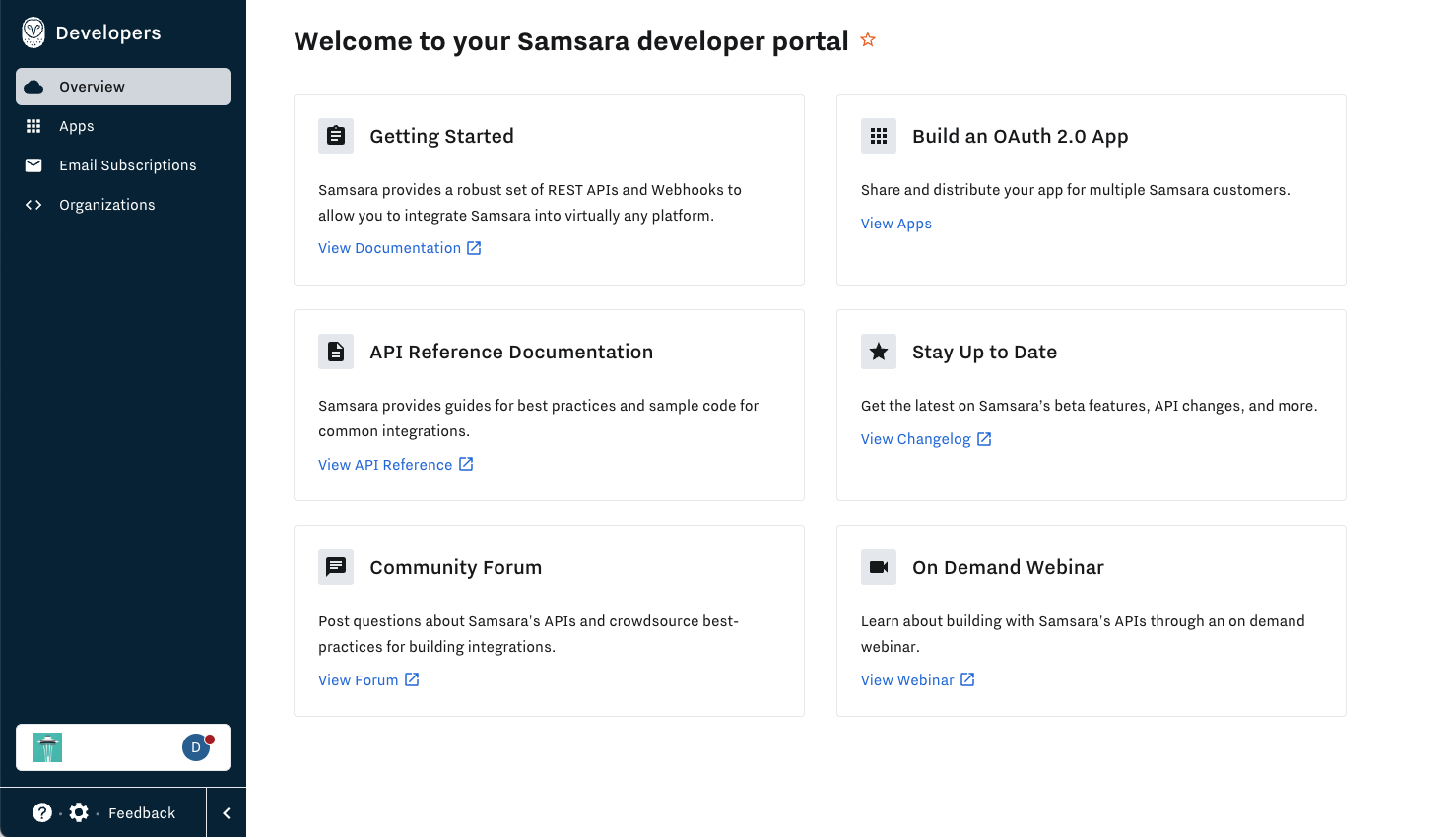Click the Community Forum chat icon
1456x837 pixels.
click(336, 567)
